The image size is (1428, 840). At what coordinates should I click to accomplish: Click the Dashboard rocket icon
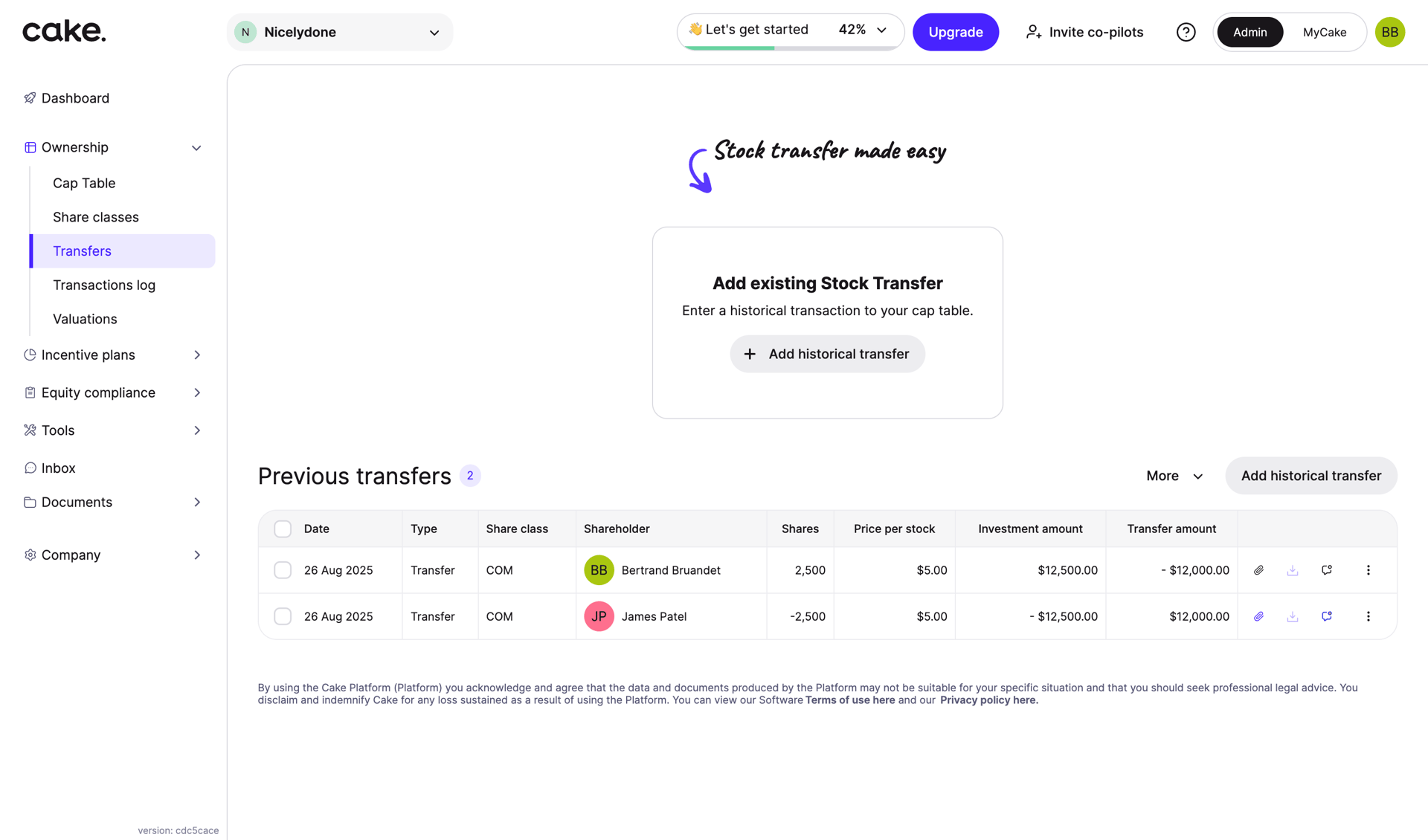click(30, 98)
